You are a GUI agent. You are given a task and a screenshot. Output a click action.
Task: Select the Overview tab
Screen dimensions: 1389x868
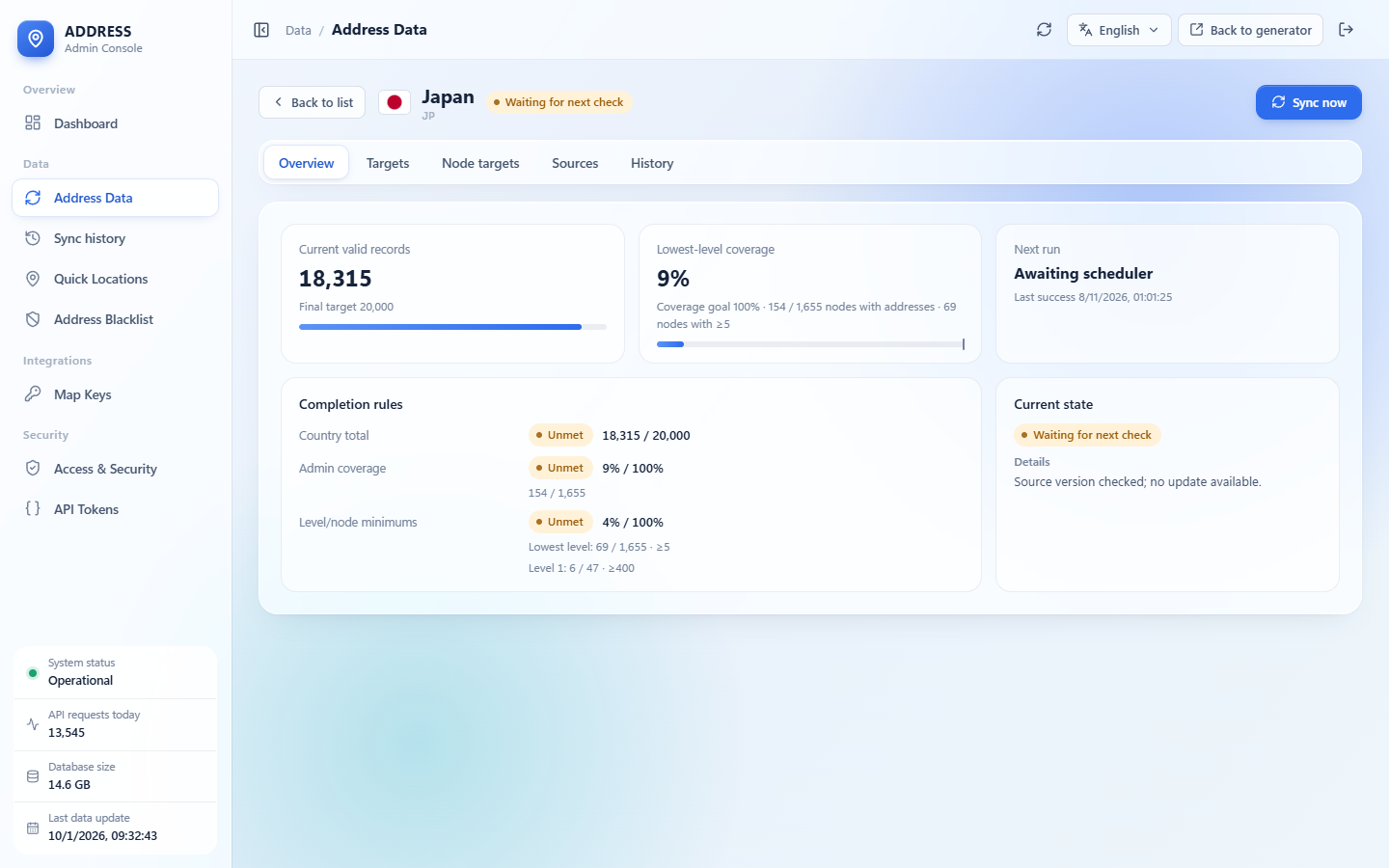[306, 163]
